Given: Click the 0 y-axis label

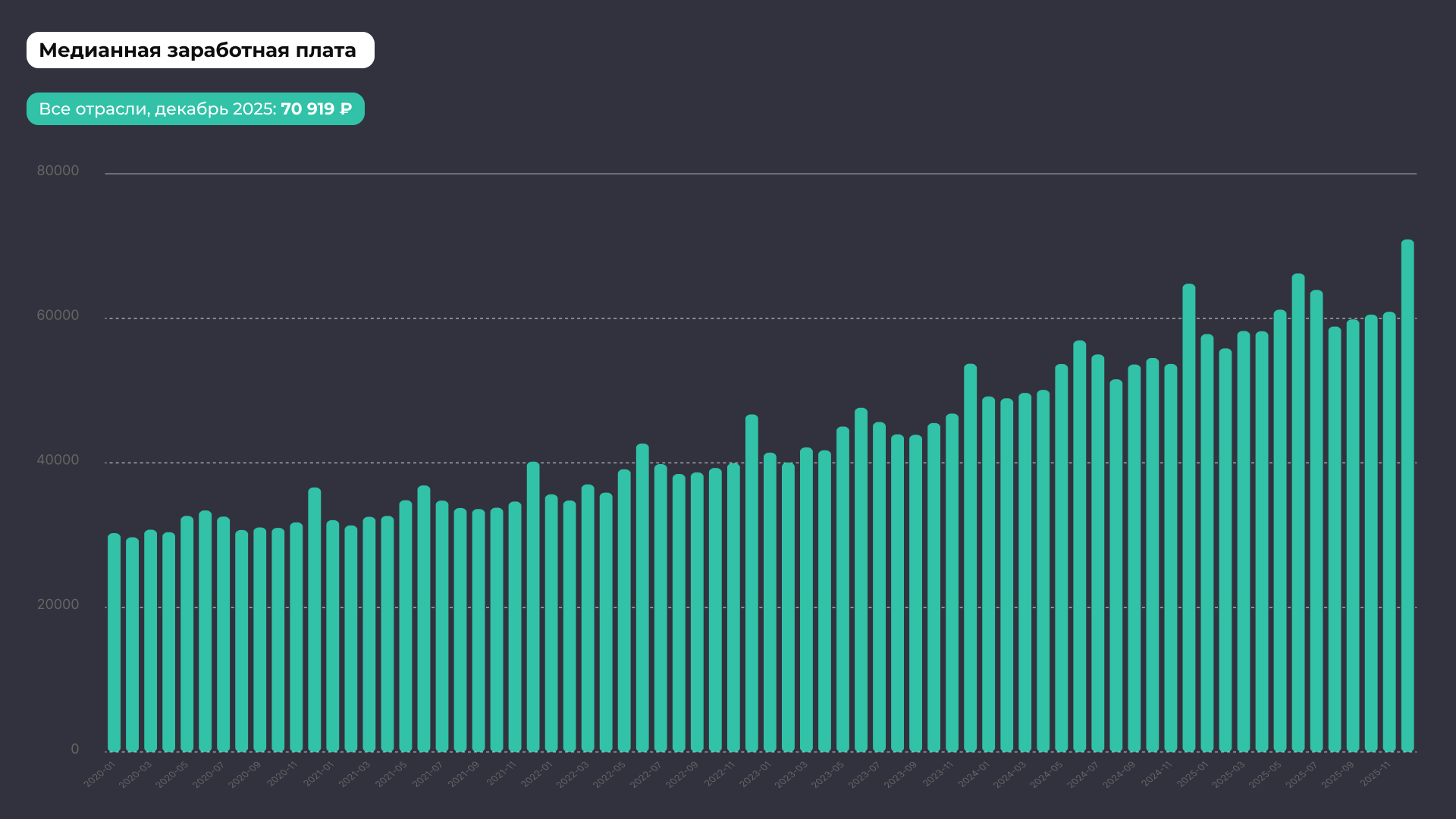Looking at the screenshot, I should pyautogui.click(x=74, y=749).
